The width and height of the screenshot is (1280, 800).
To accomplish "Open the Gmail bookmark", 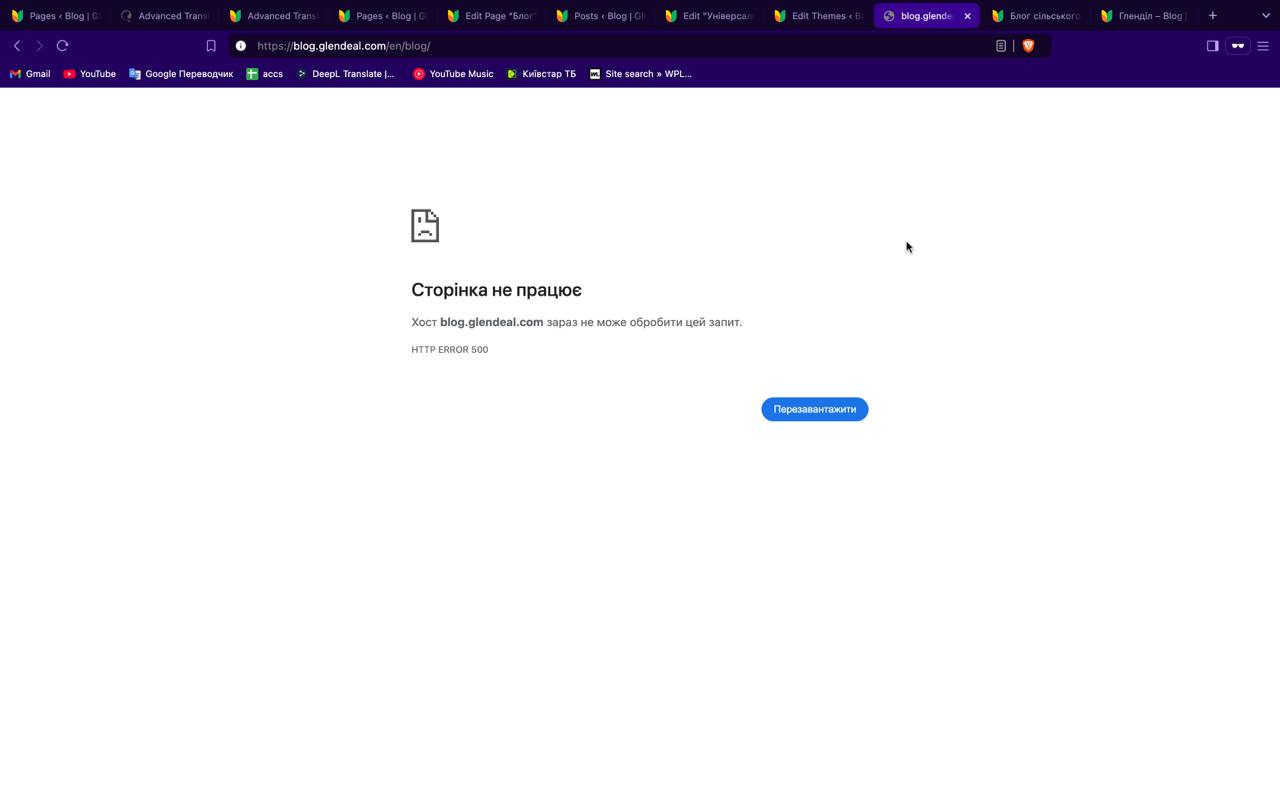I will click(30, 74).
